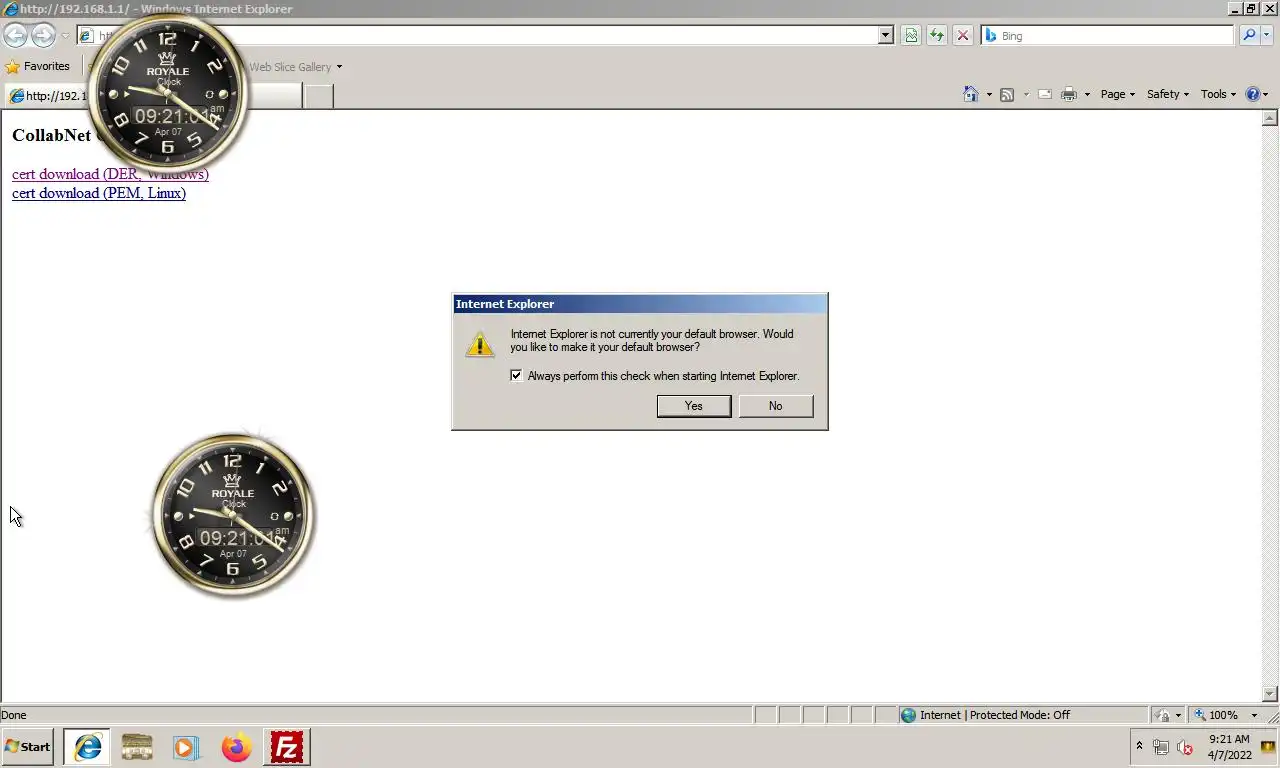1280x768 pixels.
Task: Click the Favorites button label
Action: tap(47, 67)
